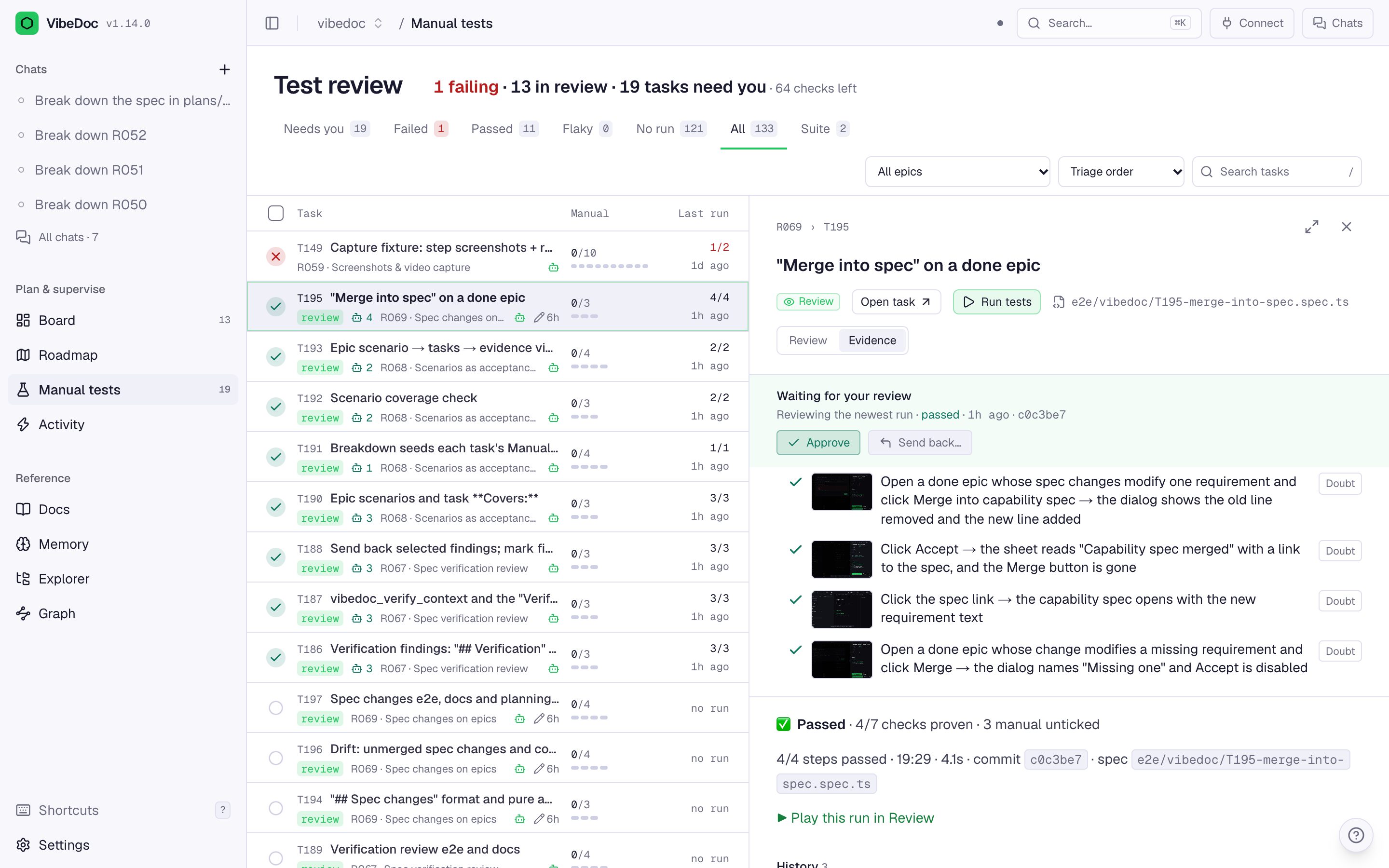Toggle the empty status circle of T196
The width and height of the screenshot is (1389, 868).
click(x=275, y=758)
